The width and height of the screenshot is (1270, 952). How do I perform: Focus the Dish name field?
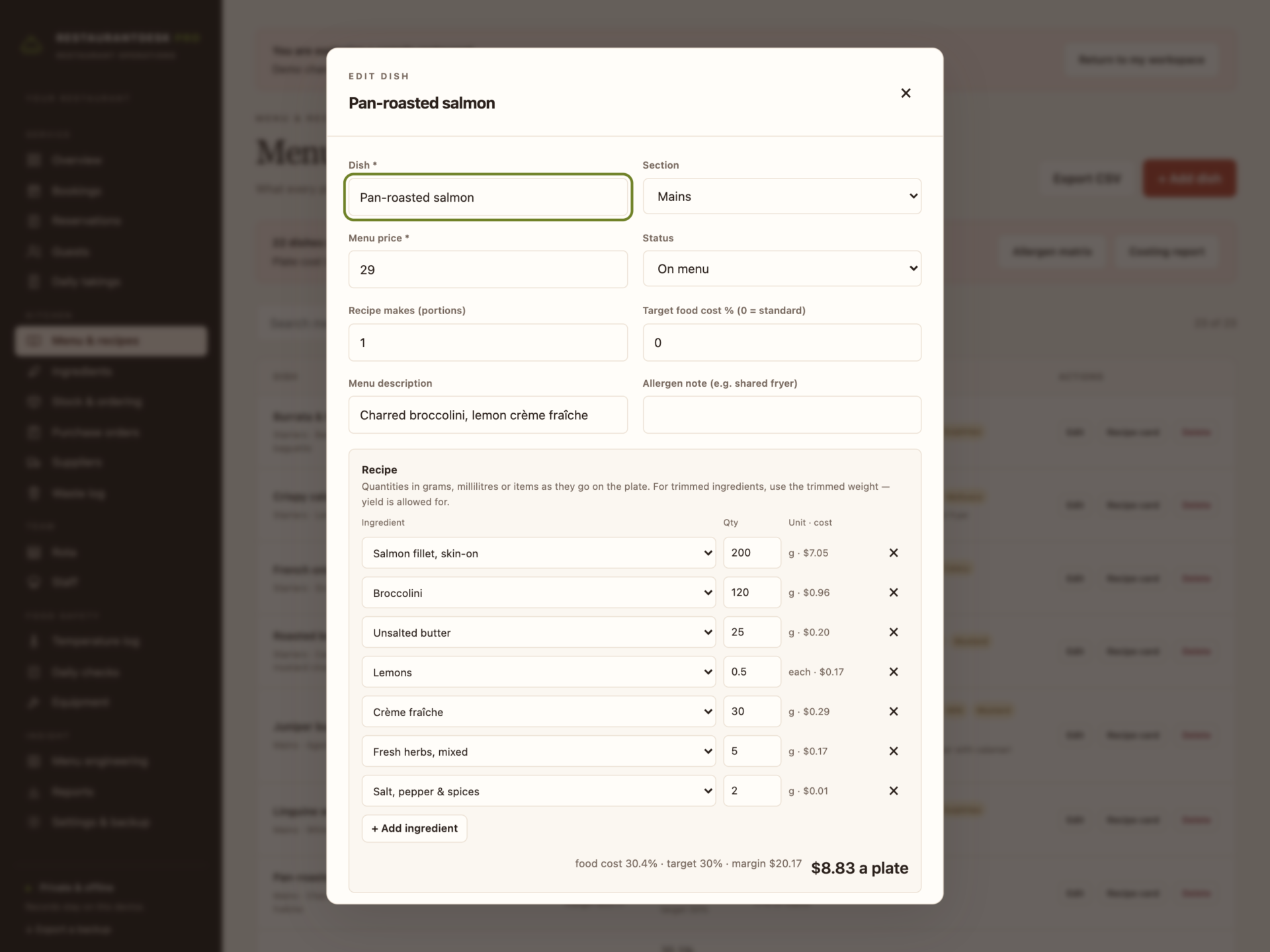pos(488,197)
